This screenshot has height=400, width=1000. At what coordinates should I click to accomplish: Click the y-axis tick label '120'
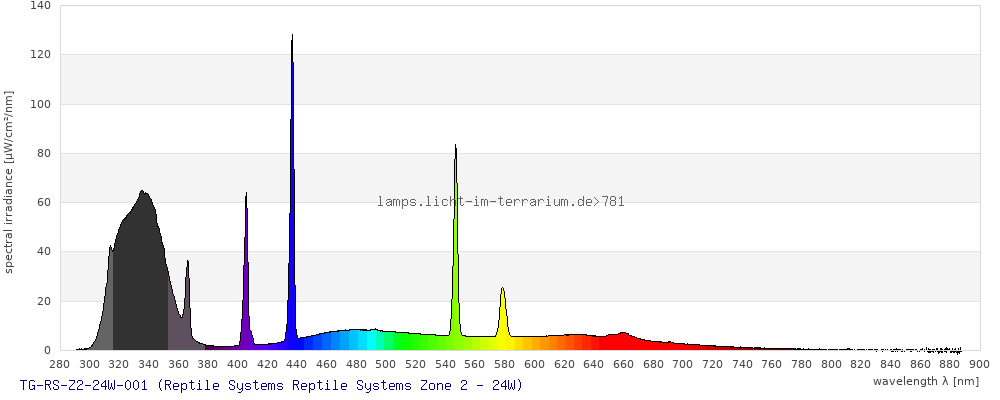[x=40, y=55]
